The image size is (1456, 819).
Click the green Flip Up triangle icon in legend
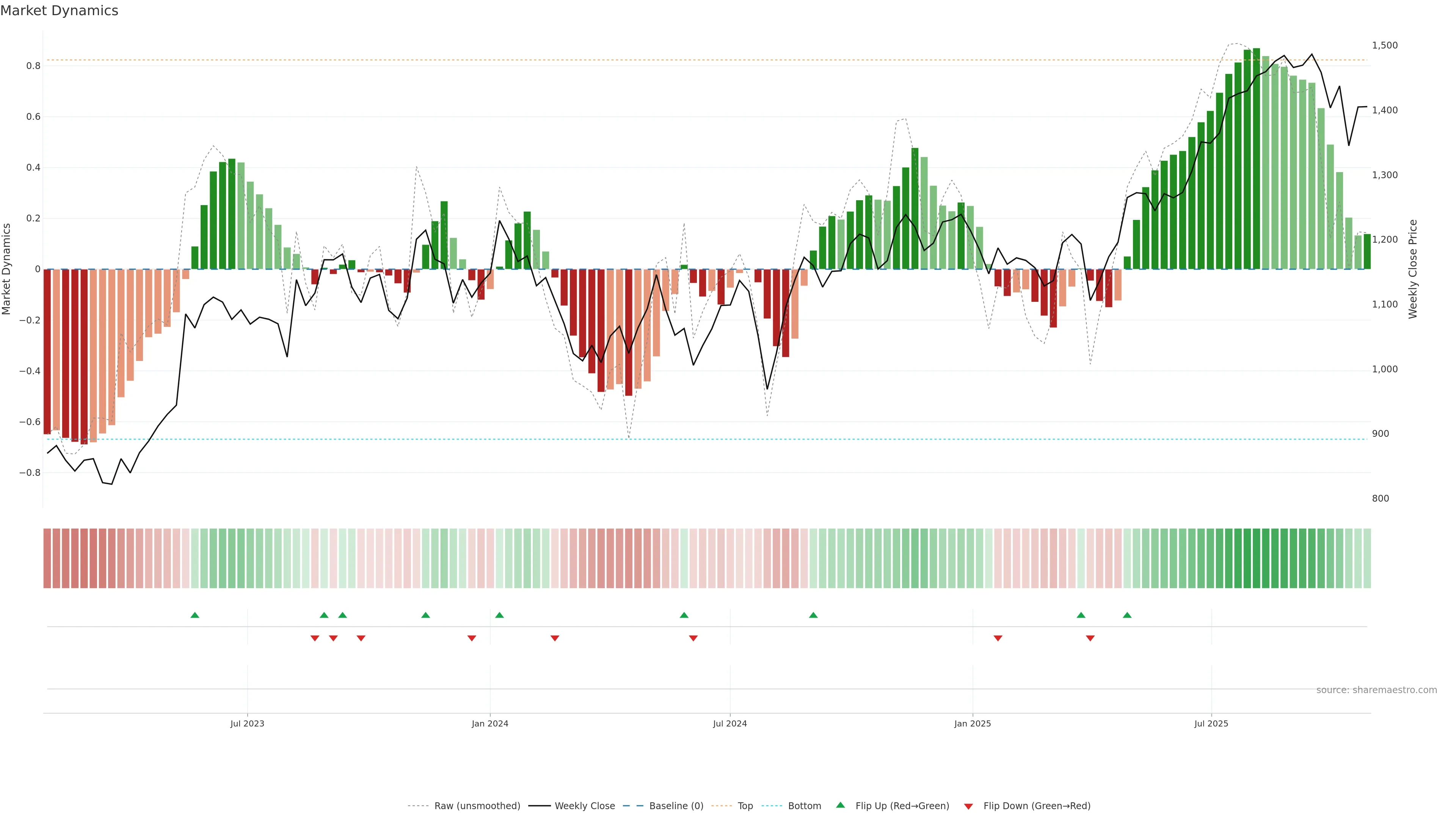click(x=841, y=805)
